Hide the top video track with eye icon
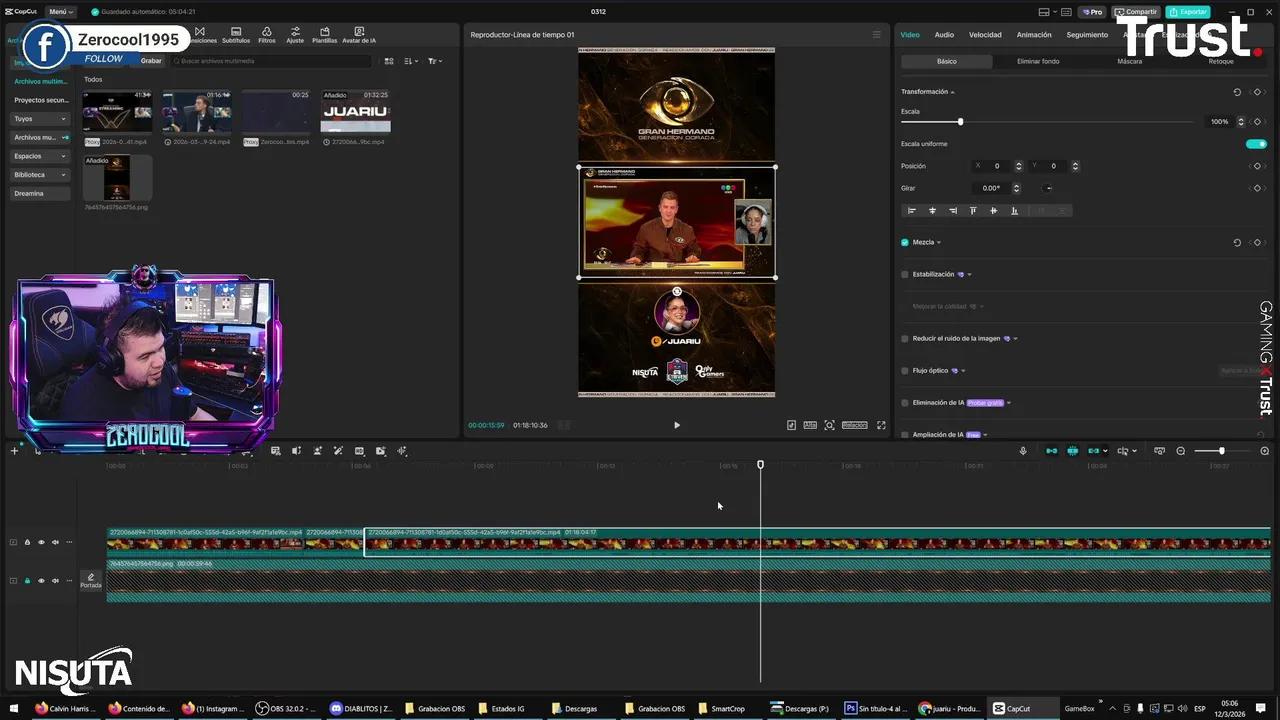This screenshot has width=1280, height=720. pyautogui.click(x=41, y=542)
